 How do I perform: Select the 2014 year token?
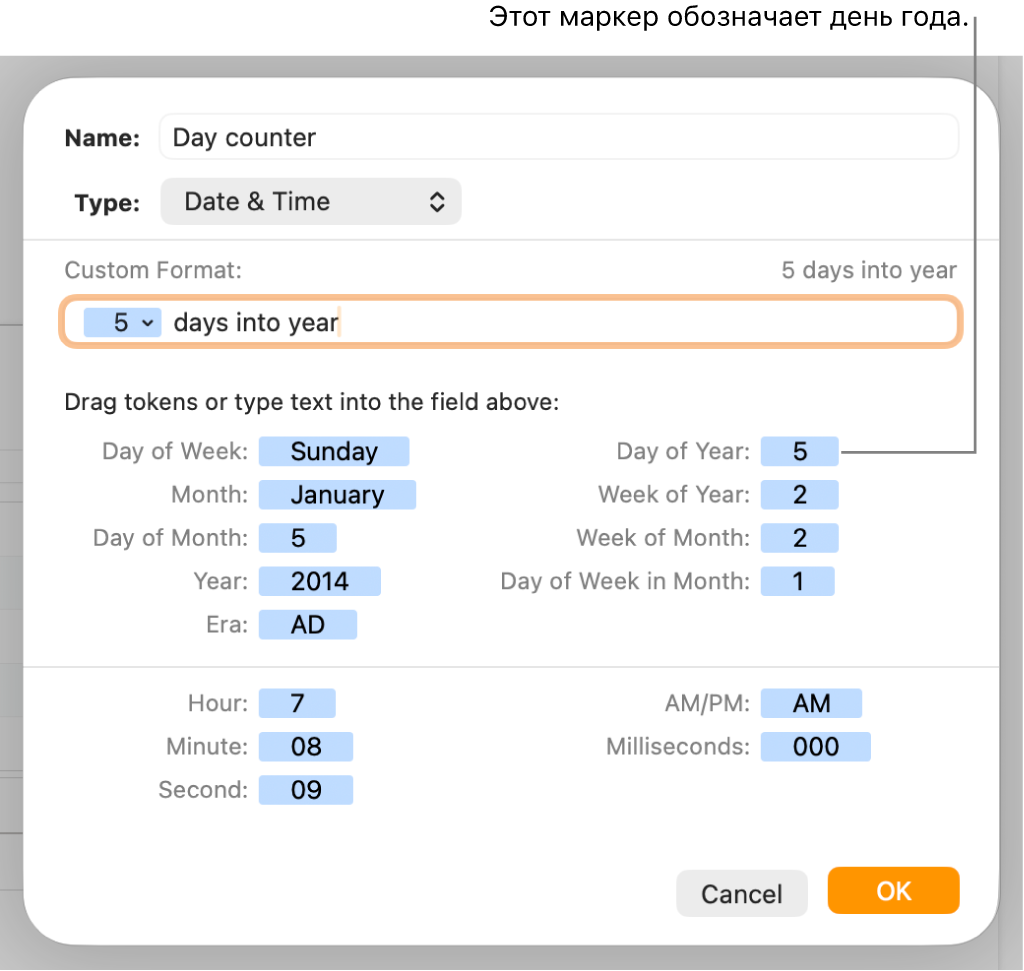320,581
